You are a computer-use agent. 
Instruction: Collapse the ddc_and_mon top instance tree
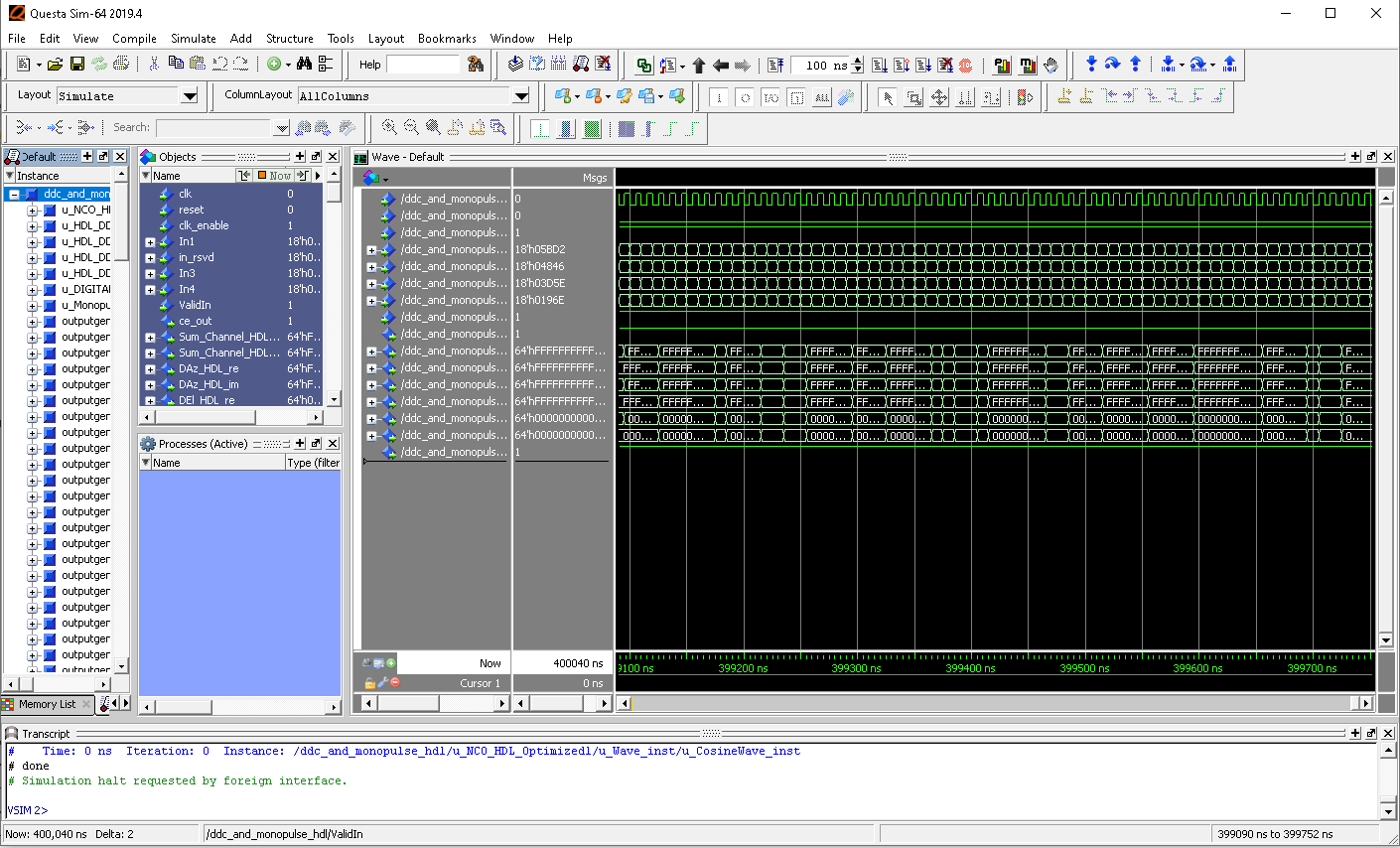point(14,195)
